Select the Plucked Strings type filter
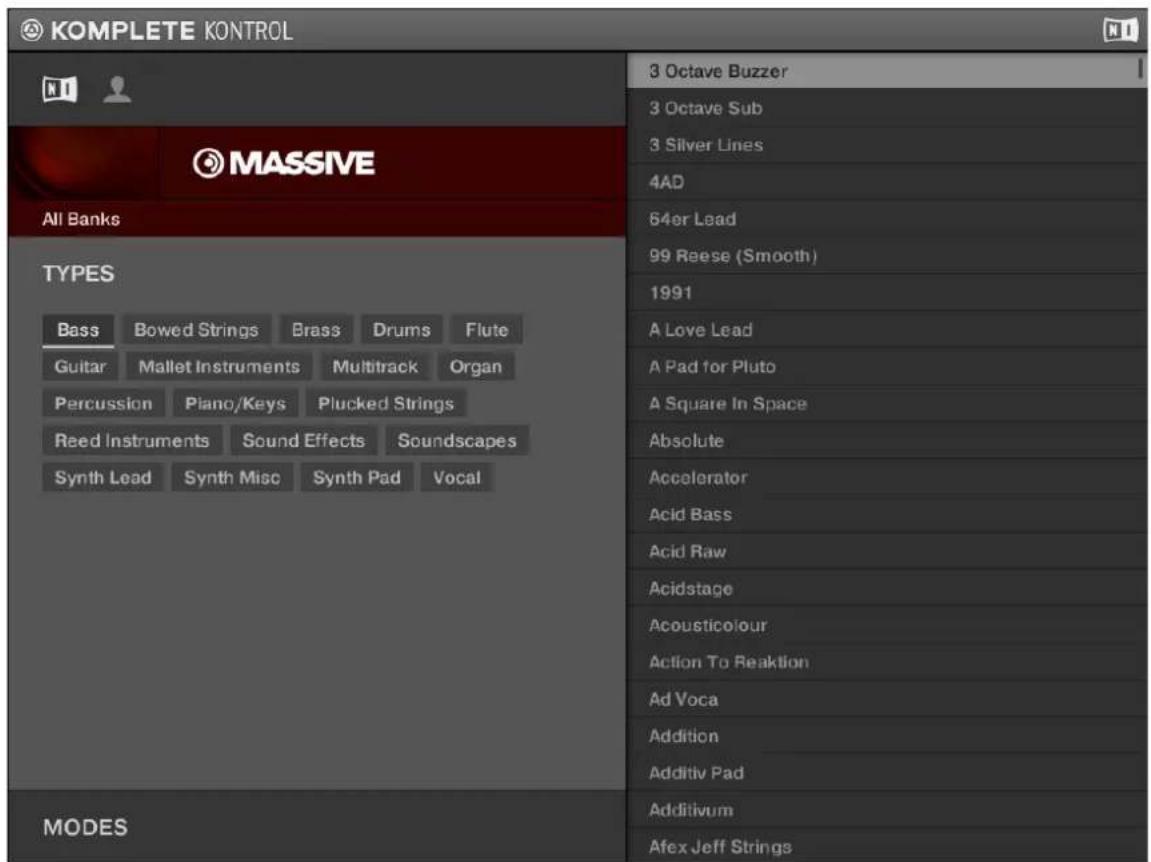 coord(386,403)
